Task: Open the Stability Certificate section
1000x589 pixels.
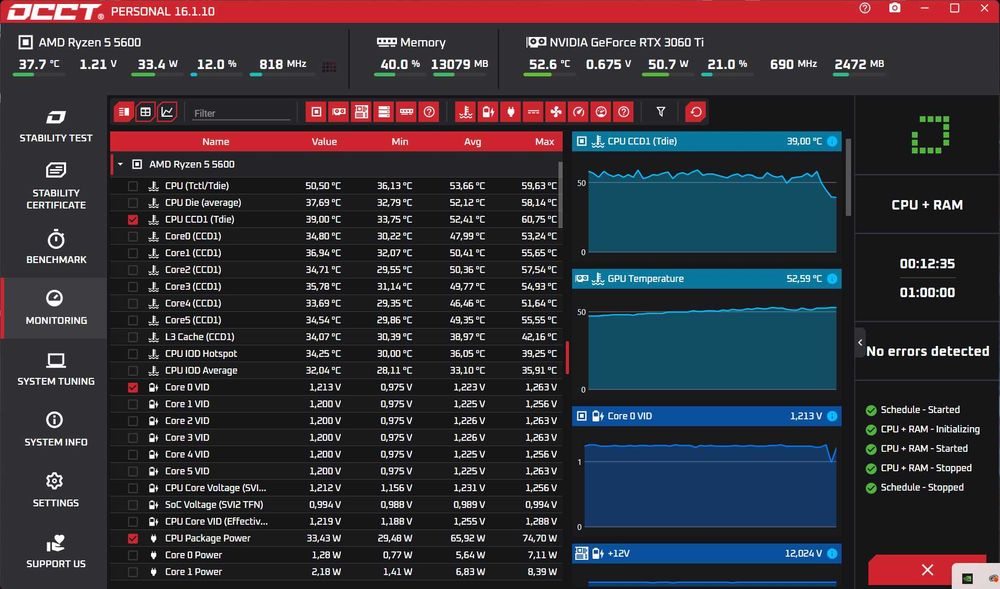Action: point(55,186)
